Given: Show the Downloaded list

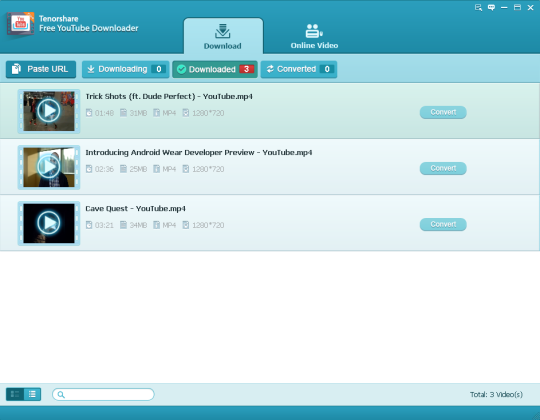Looking at the screenshot, I should click(x=215, y=69).
